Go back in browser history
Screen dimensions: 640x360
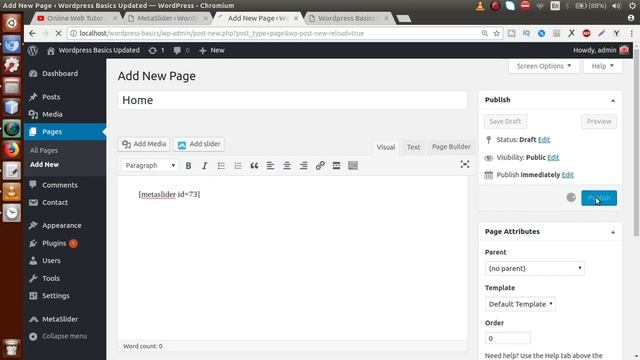(32, 33)
